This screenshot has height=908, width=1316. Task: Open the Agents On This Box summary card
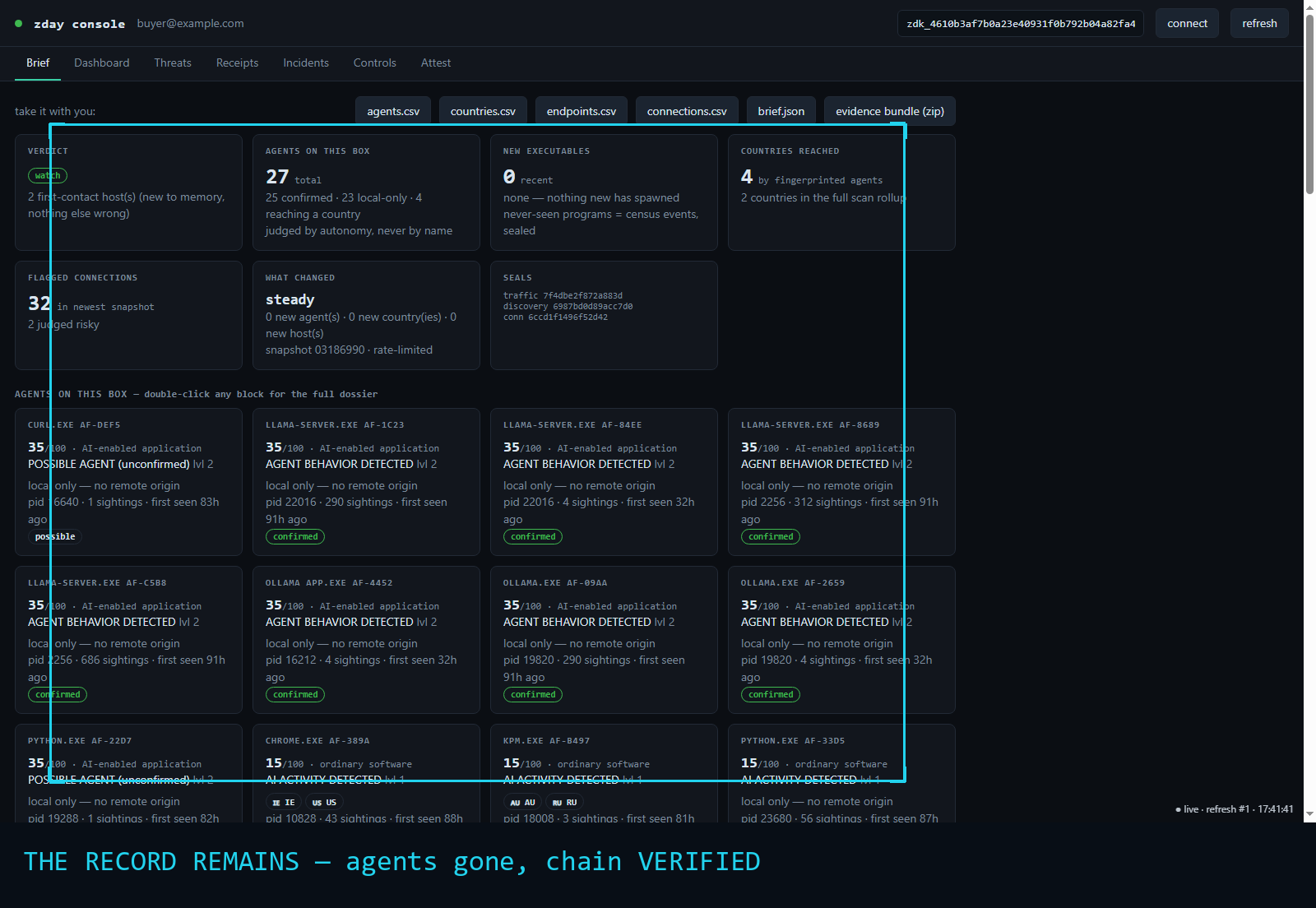click(366, 192)
